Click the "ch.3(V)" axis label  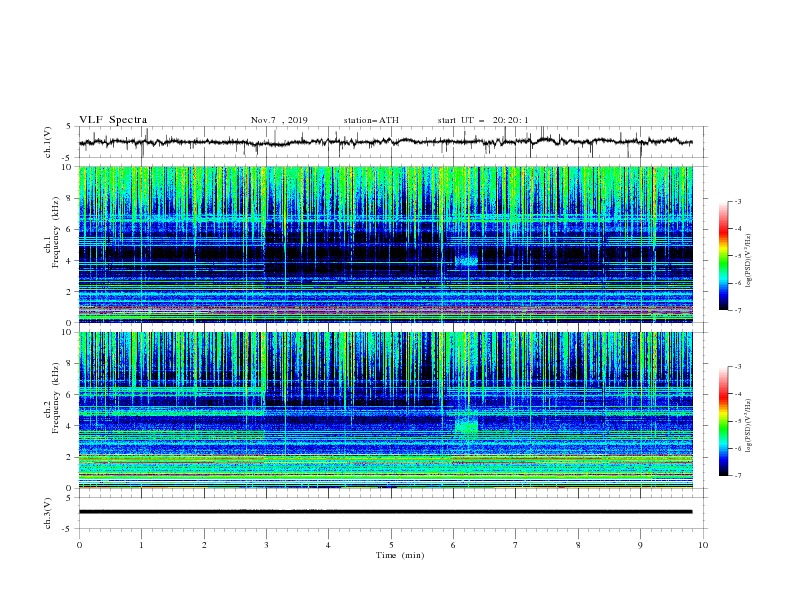(x=48, y=513)
